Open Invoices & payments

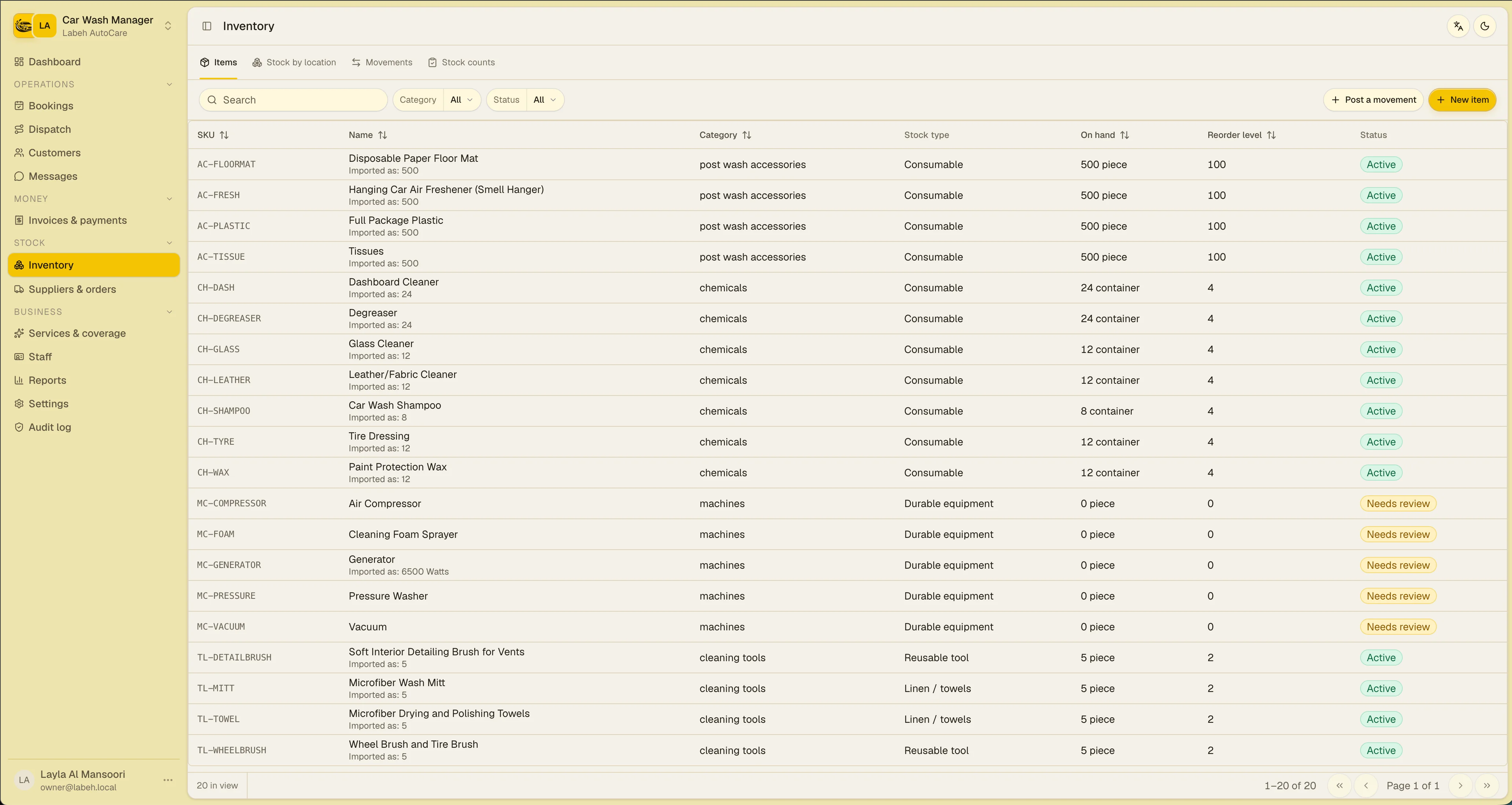[94, 220]
